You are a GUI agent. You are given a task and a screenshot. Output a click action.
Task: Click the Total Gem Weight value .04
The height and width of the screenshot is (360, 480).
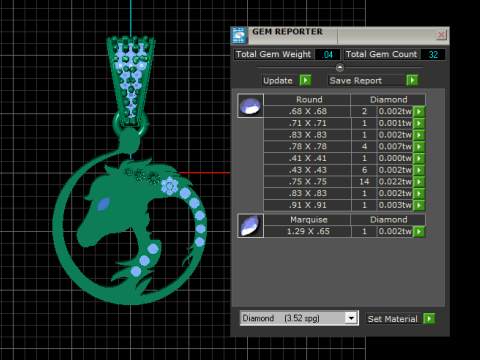click(x=328, y=55)
